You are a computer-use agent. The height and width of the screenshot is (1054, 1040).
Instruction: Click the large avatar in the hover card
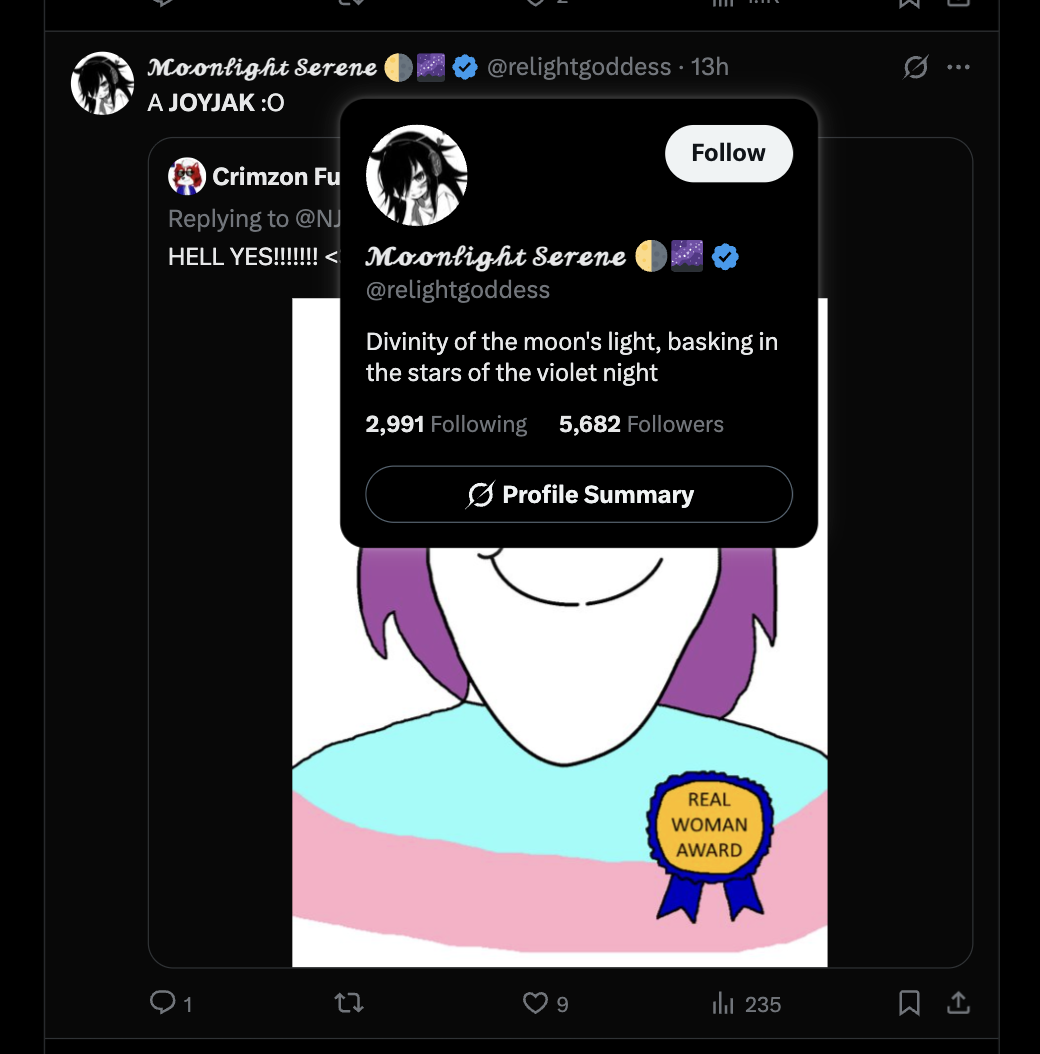click(417, 175)
